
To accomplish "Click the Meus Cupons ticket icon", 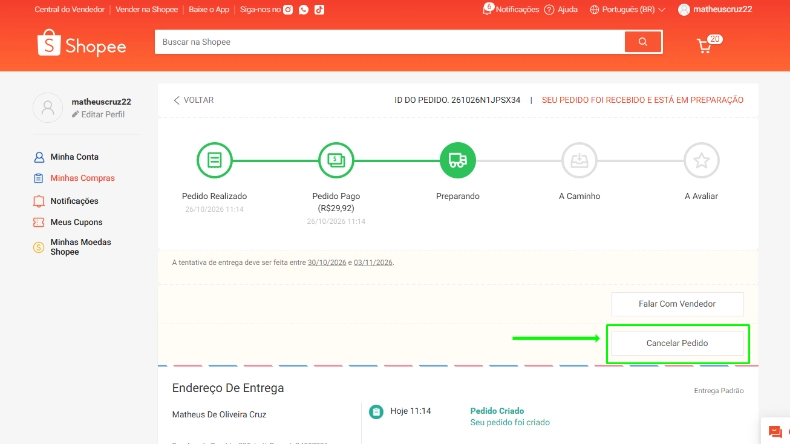I will pos(39,222).
